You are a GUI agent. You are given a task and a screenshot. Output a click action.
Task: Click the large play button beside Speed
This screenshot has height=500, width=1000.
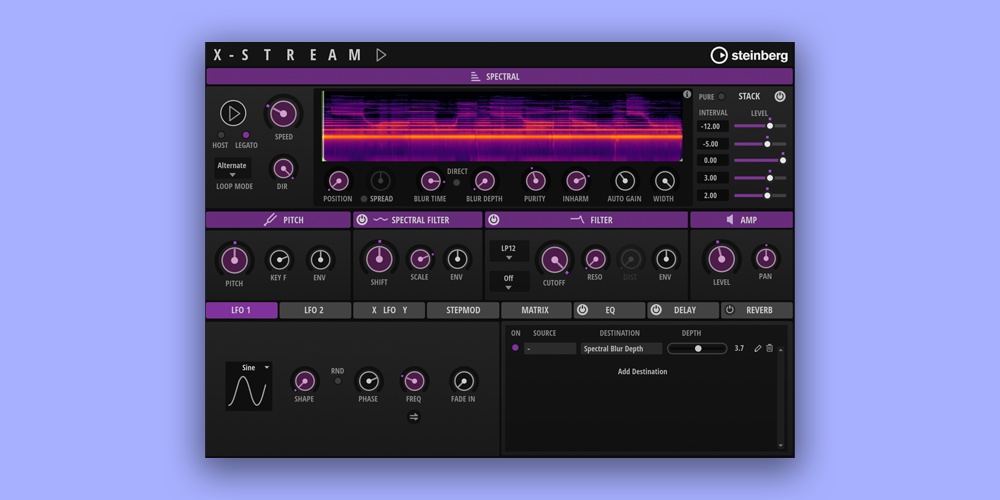(x=233, y=113)
